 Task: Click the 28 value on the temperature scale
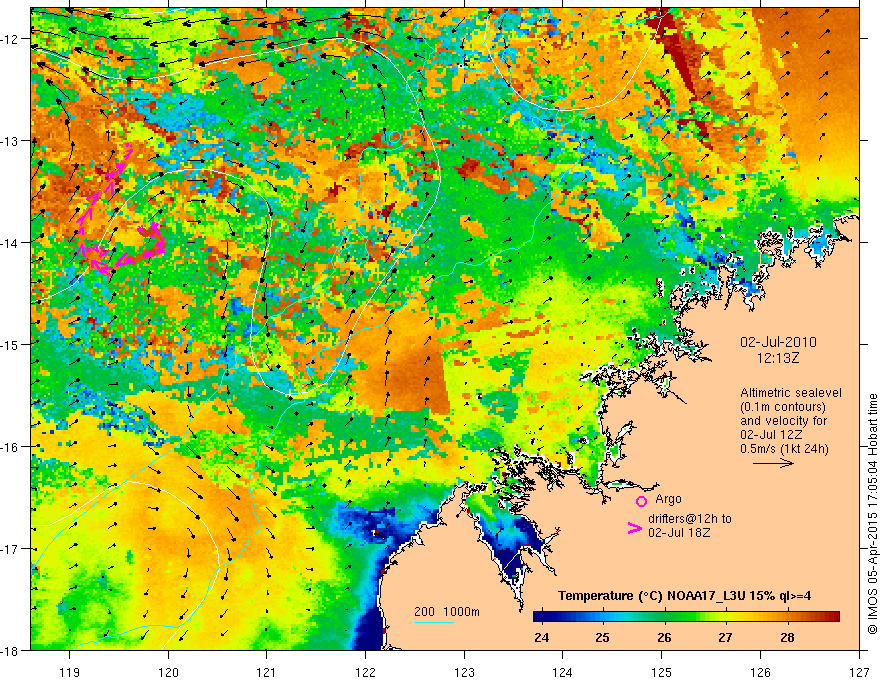pyautogui.click(x=787, y=638)
